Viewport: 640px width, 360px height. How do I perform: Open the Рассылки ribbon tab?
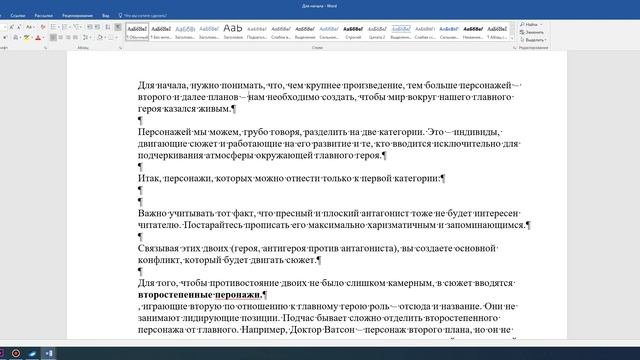[x=44, y=16]
